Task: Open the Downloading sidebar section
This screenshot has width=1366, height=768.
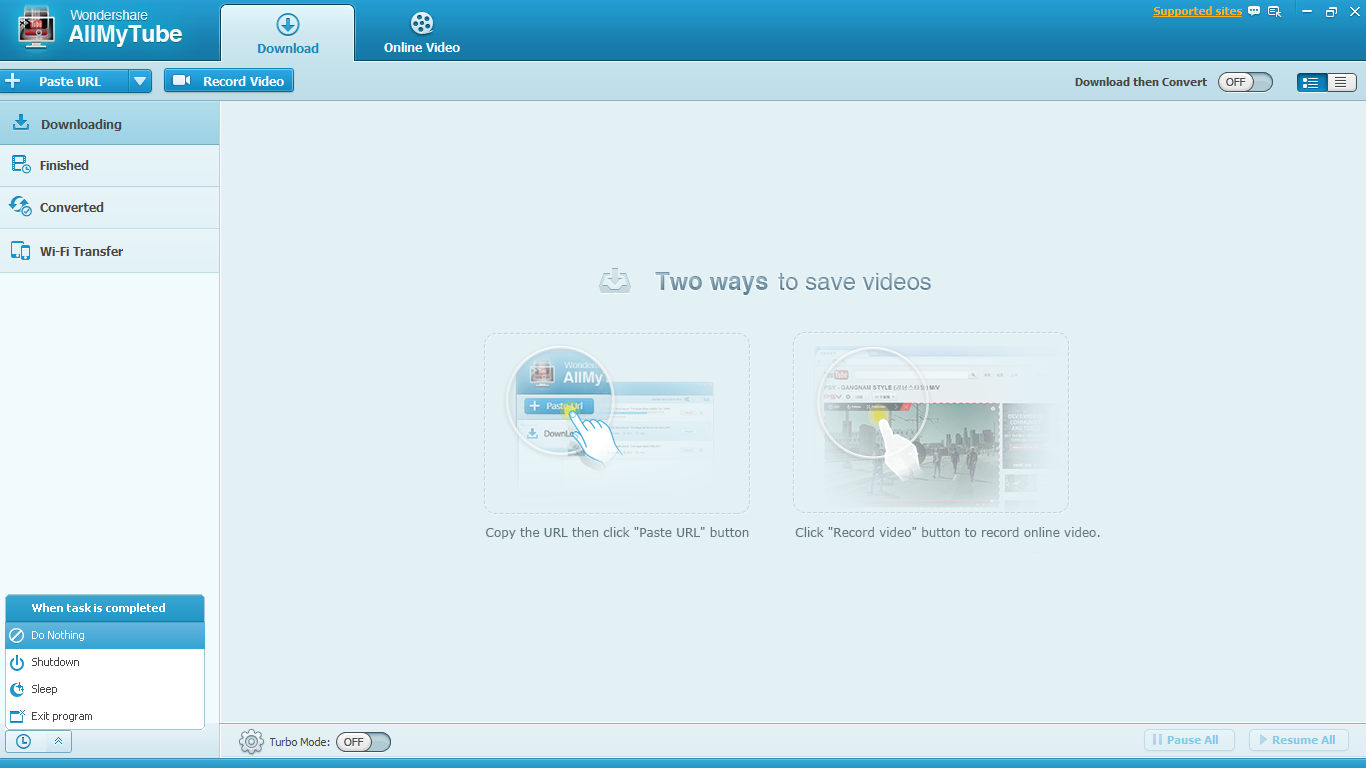Action: coord(109,124)
